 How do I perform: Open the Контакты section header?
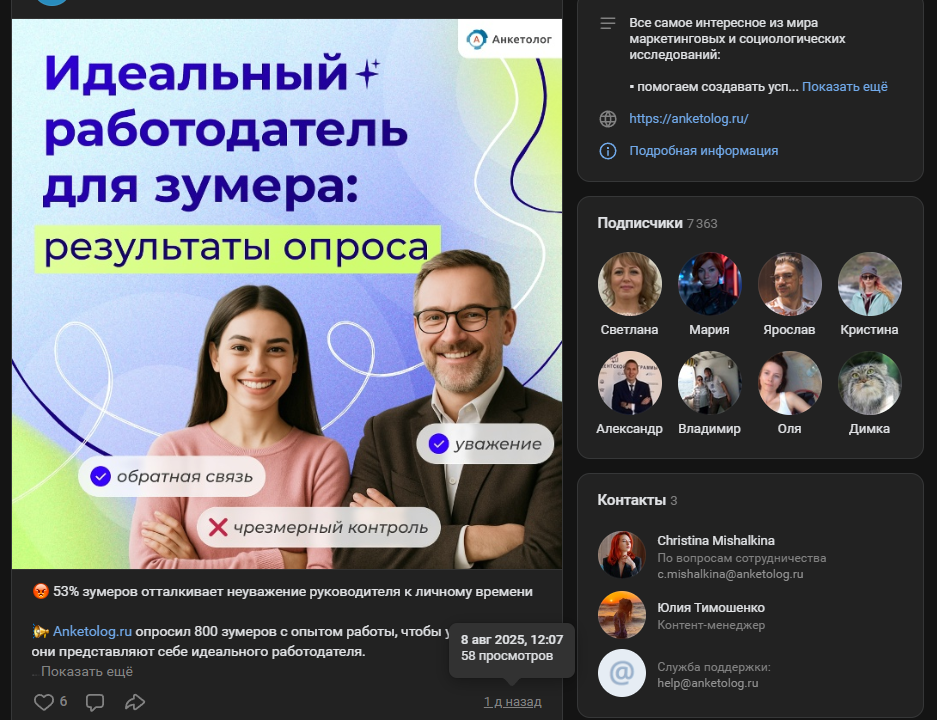(x=632, y=501)
